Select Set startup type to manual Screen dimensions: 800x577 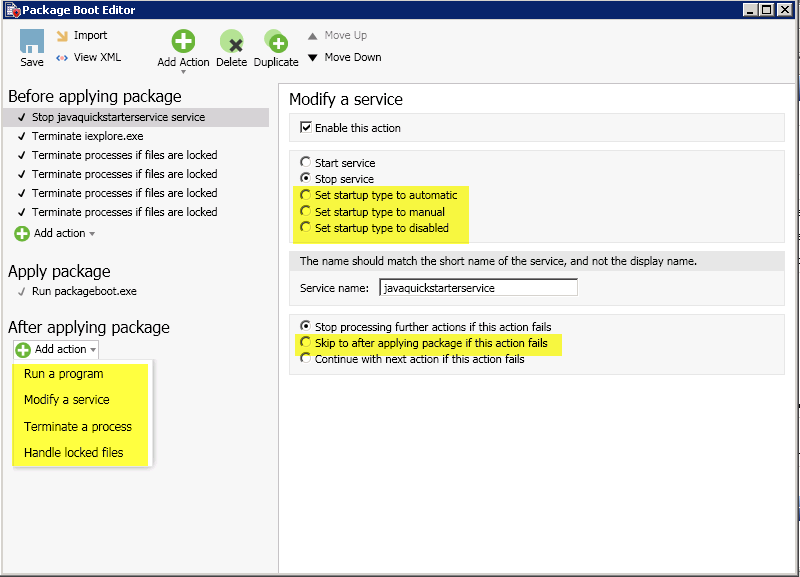point(305,211)
